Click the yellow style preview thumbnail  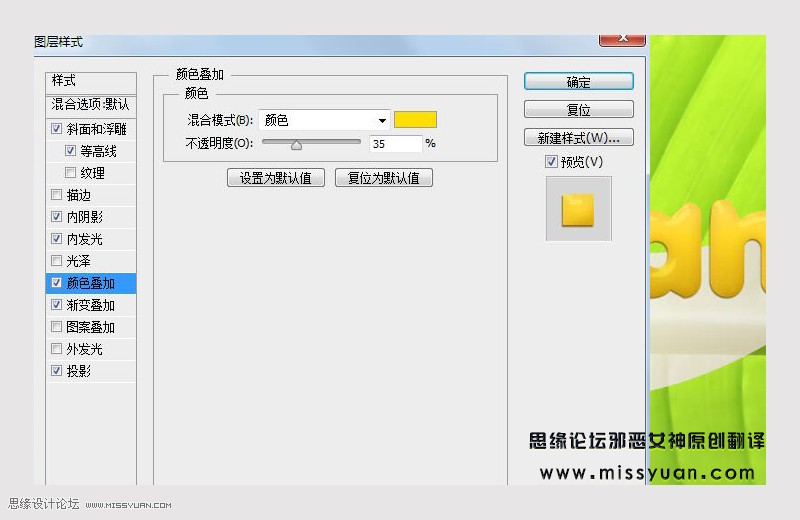point(578,209)
